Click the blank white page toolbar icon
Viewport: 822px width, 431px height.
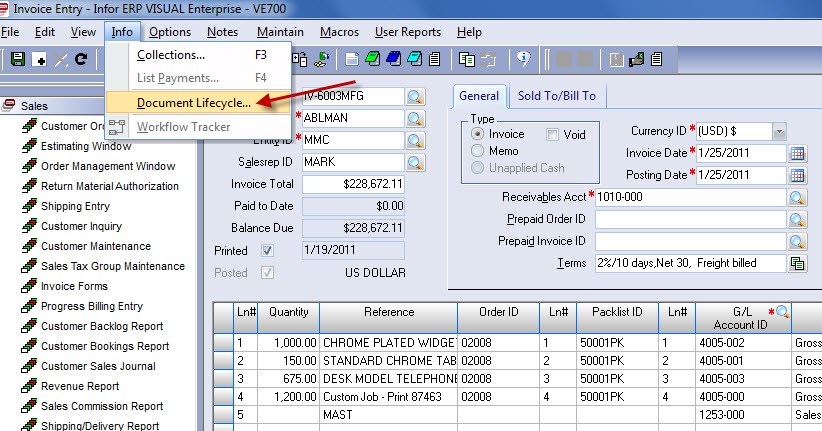pyautogui.click(x=352, y=59)
